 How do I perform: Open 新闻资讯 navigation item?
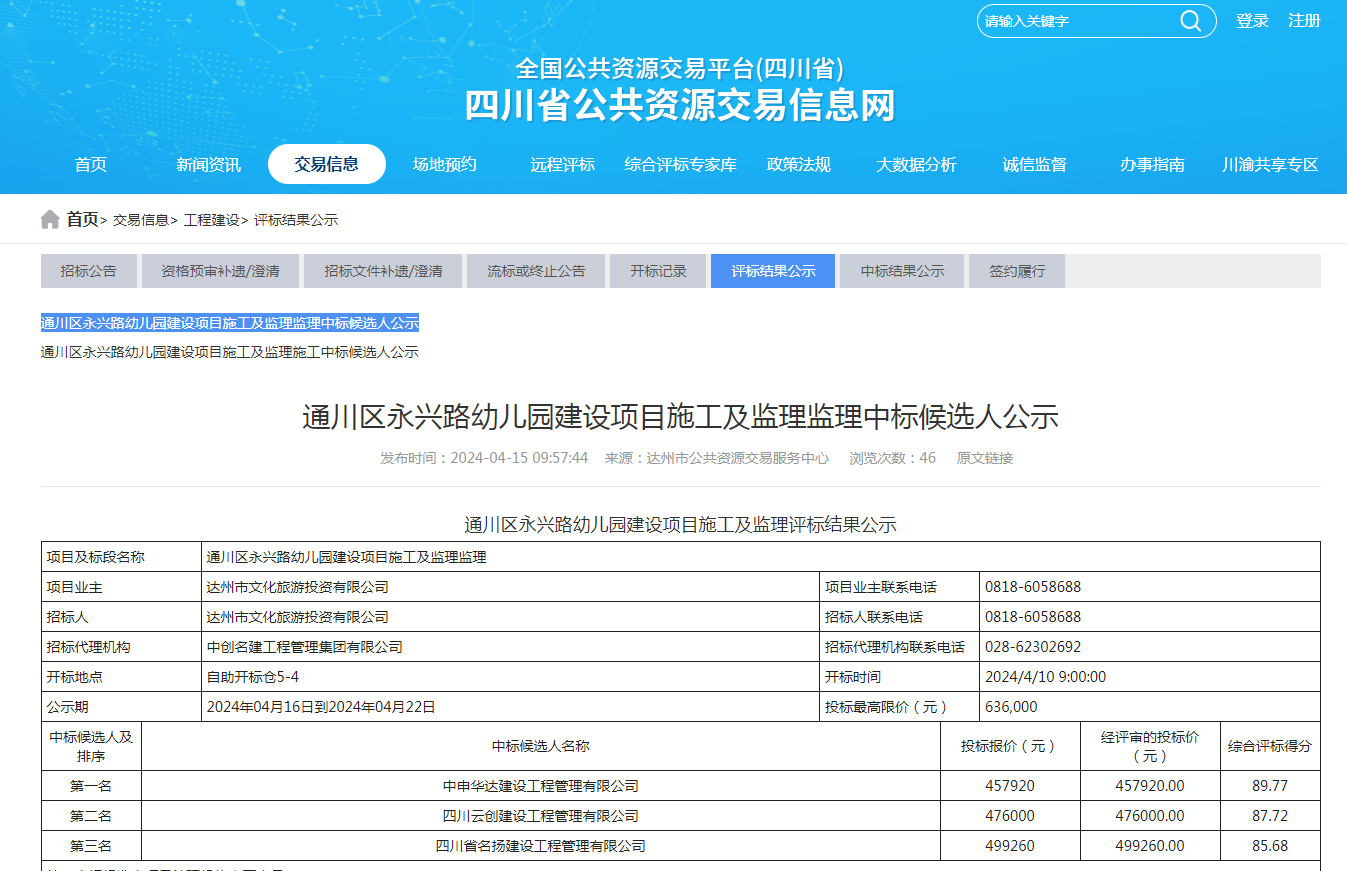[x=208, y=165]
